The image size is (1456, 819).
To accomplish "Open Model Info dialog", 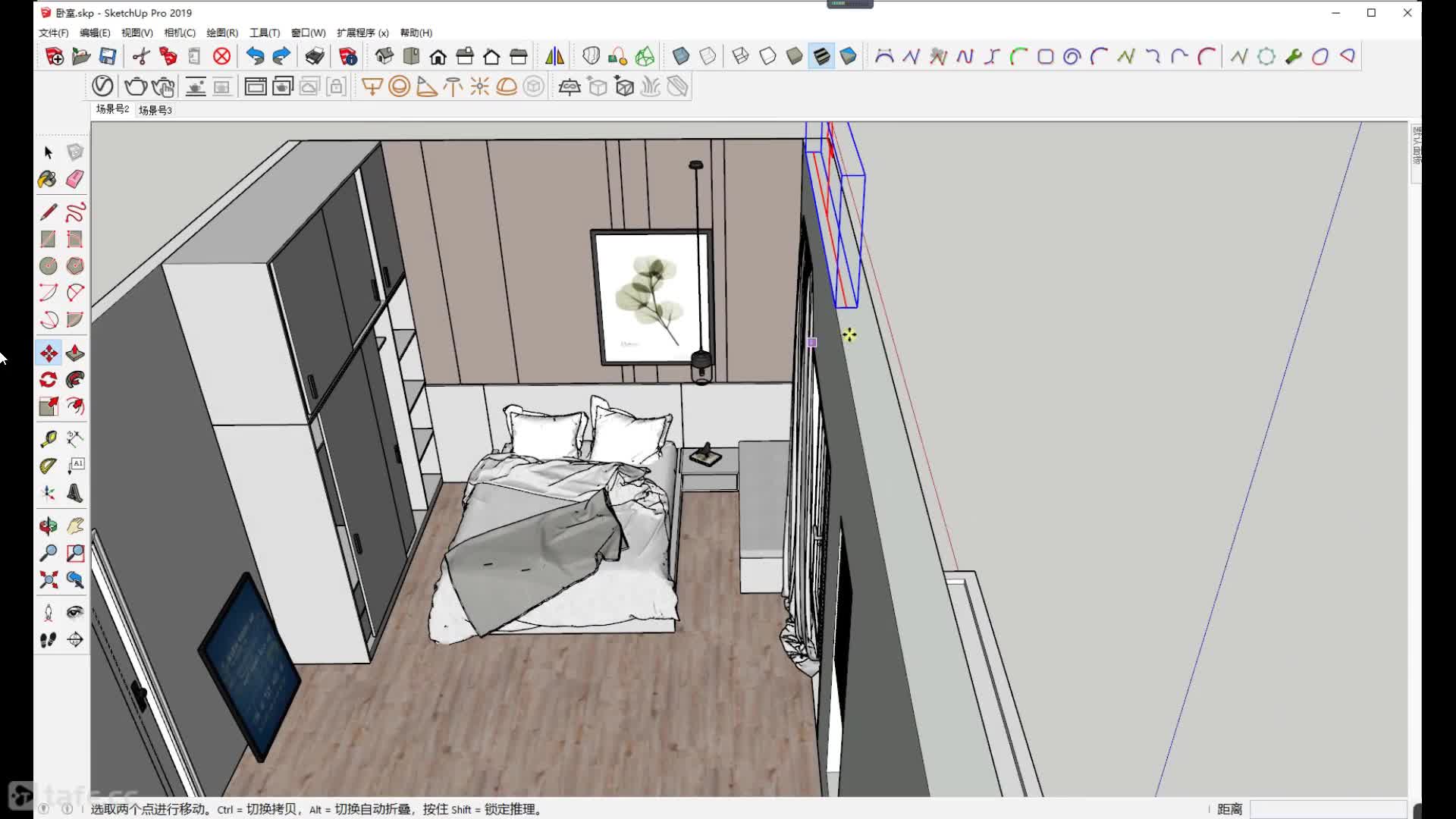I will 348,56.
